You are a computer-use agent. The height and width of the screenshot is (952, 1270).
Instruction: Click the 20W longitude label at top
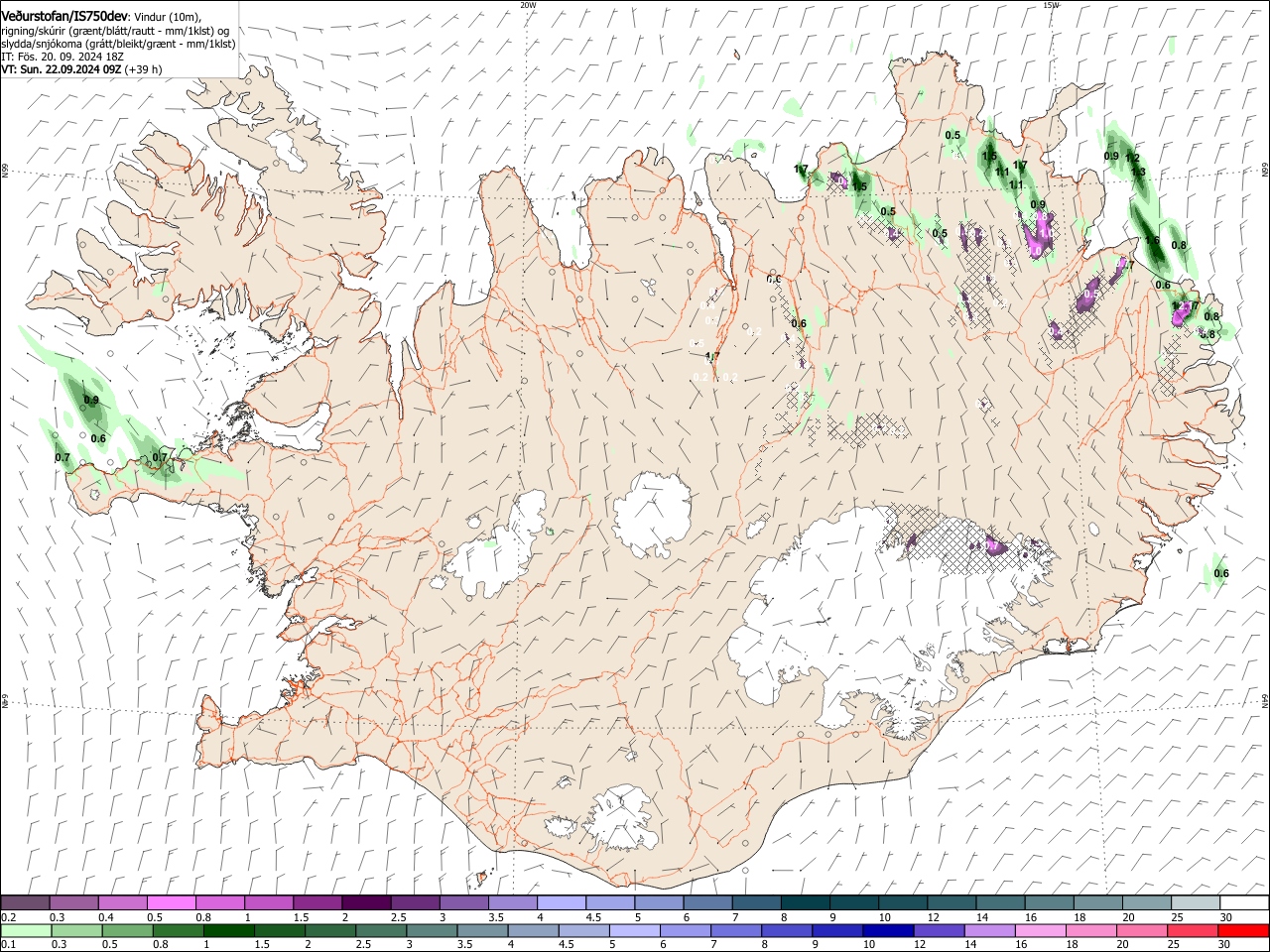(528, 5)
